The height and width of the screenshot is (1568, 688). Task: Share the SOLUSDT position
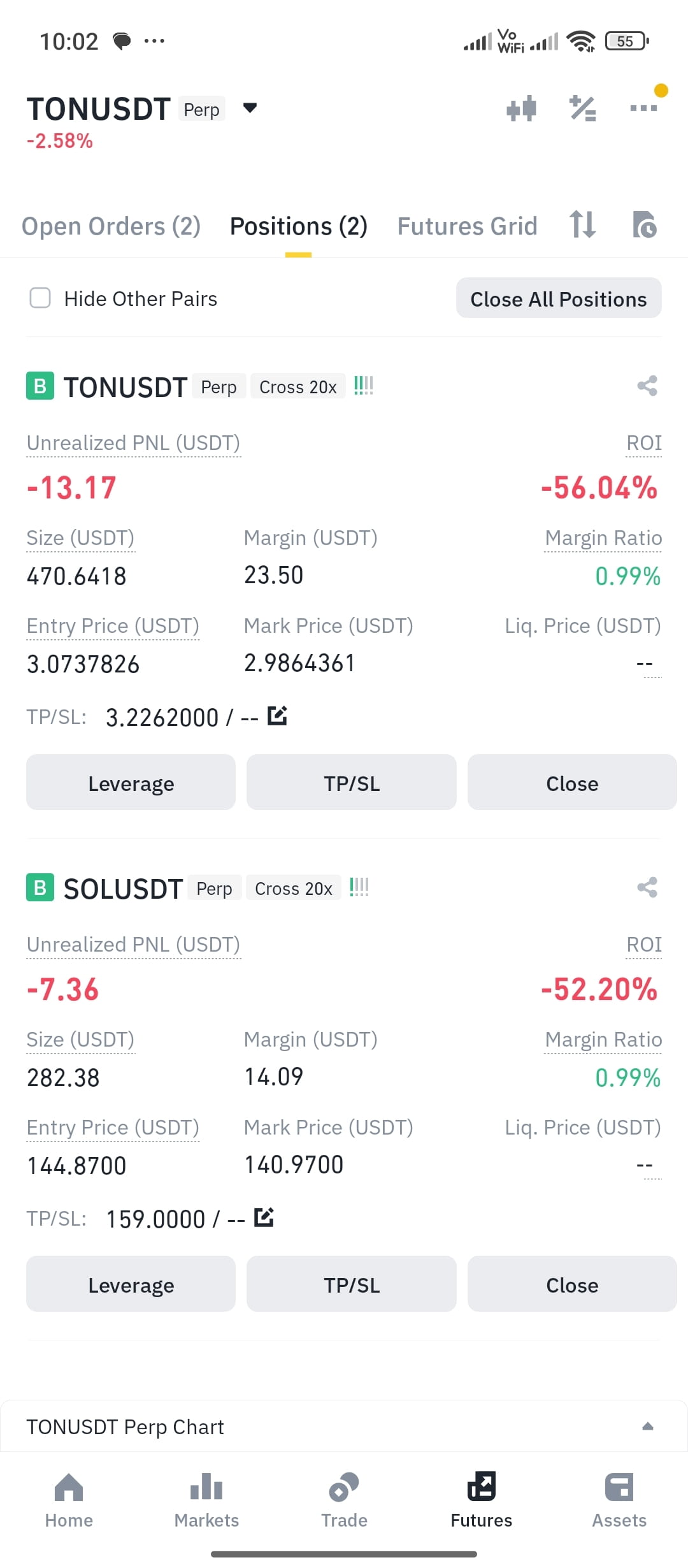coord(647,887)
